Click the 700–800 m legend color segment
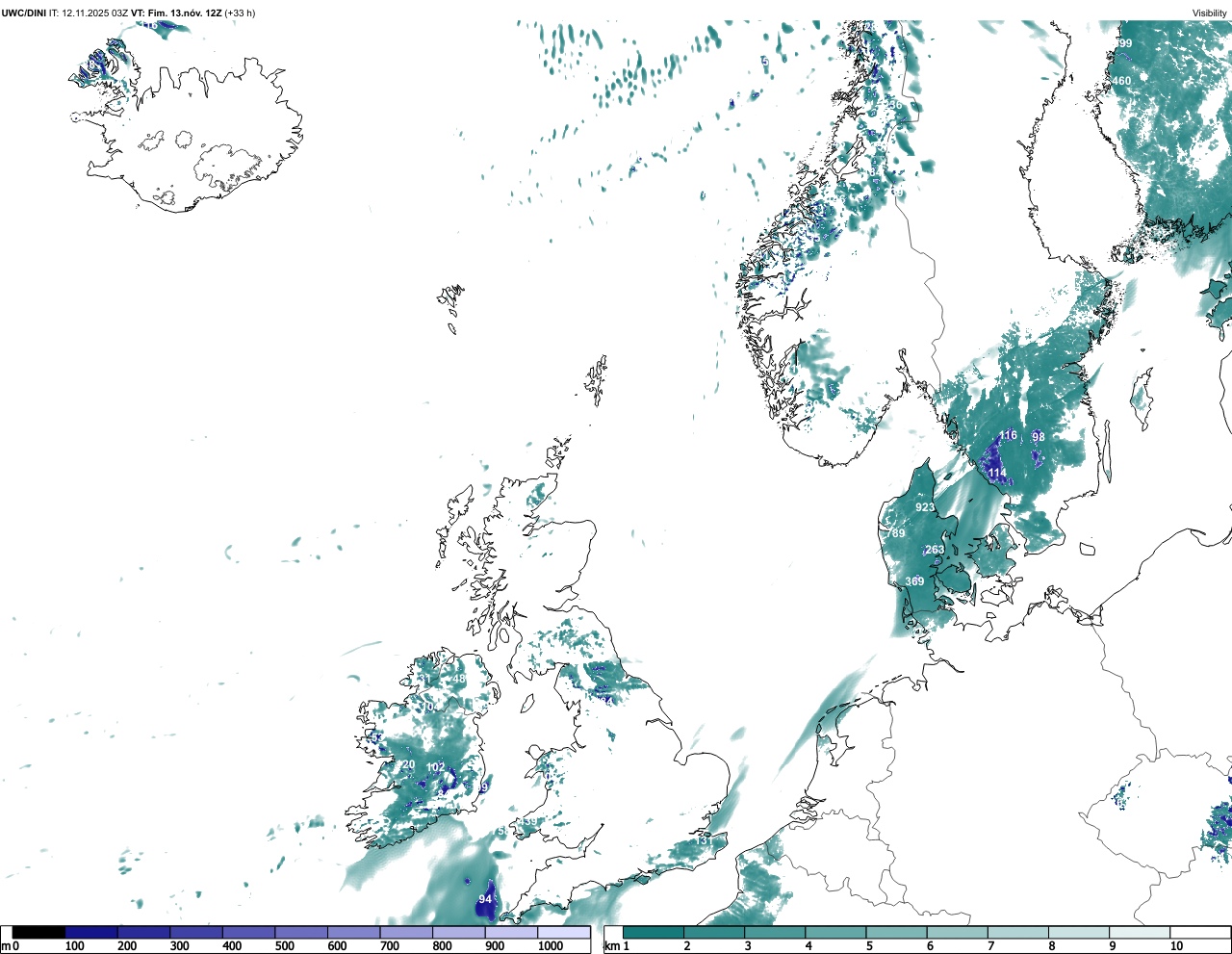The image size is (1232, 954). (x=406, y=932)
